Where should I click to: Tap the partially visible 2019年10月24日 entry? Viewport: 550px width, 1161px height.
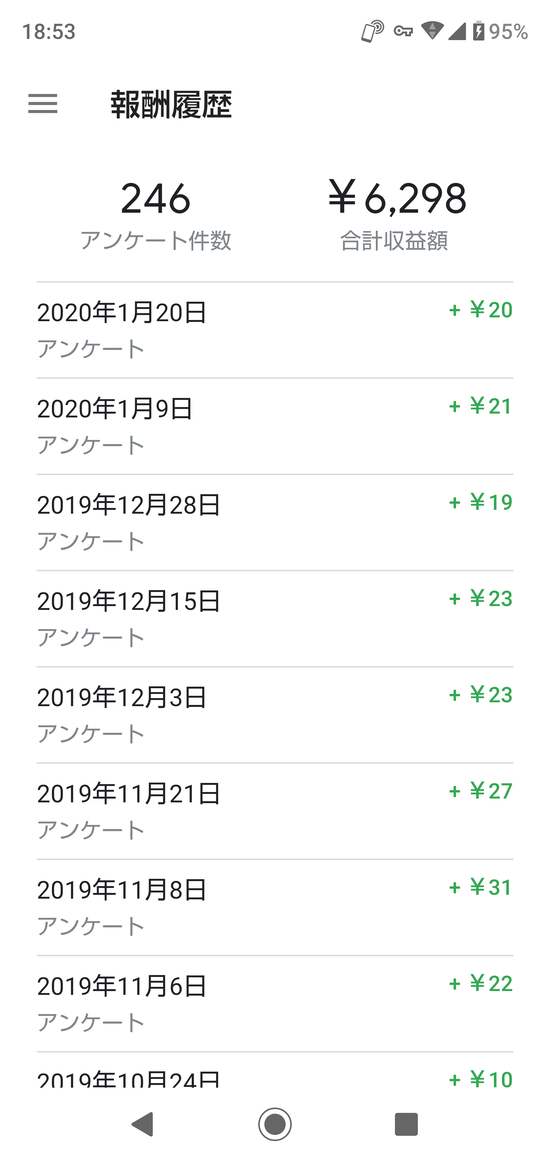[275, 1070]
